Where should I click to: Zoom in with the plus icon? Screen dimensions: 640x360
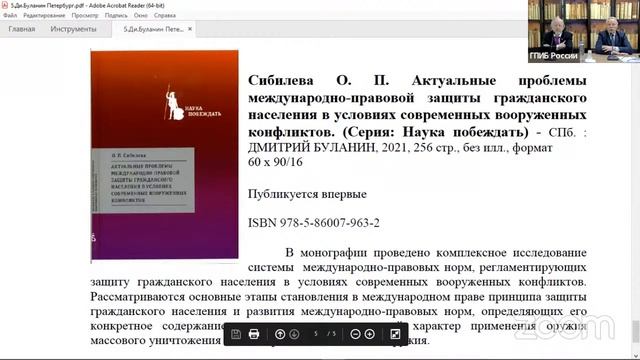pyautogui.click(x=370, y=334)
